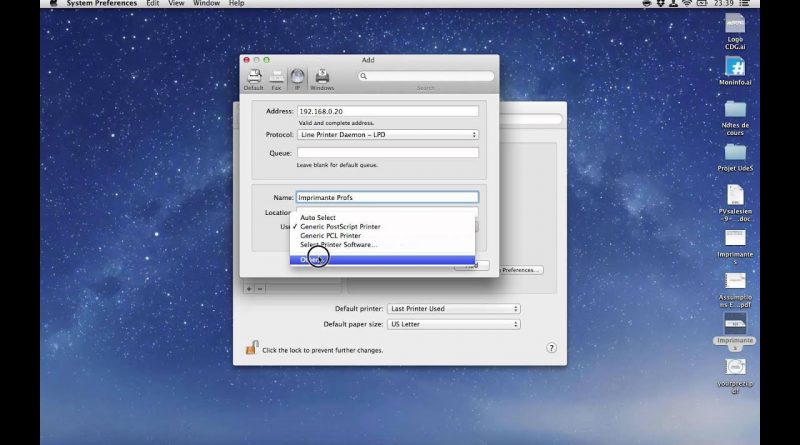
Task: Open the Window menu
Action: pyautogui.click(x=206, y=3)
